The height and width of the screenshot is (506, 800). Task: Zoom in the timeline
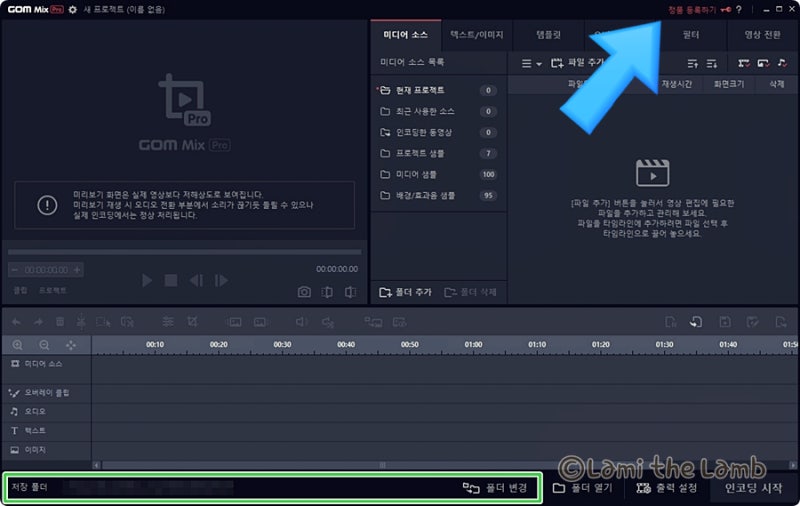(x=17, y=345)
